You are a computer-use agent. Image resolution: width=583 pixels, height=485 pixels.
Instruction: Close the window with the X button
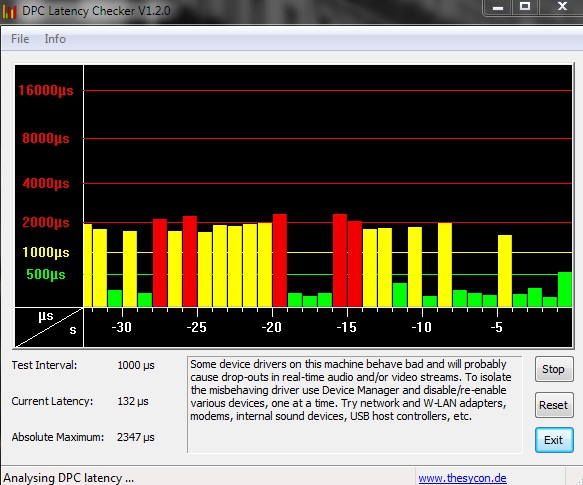pyautogui.click(x=561, y=7)
